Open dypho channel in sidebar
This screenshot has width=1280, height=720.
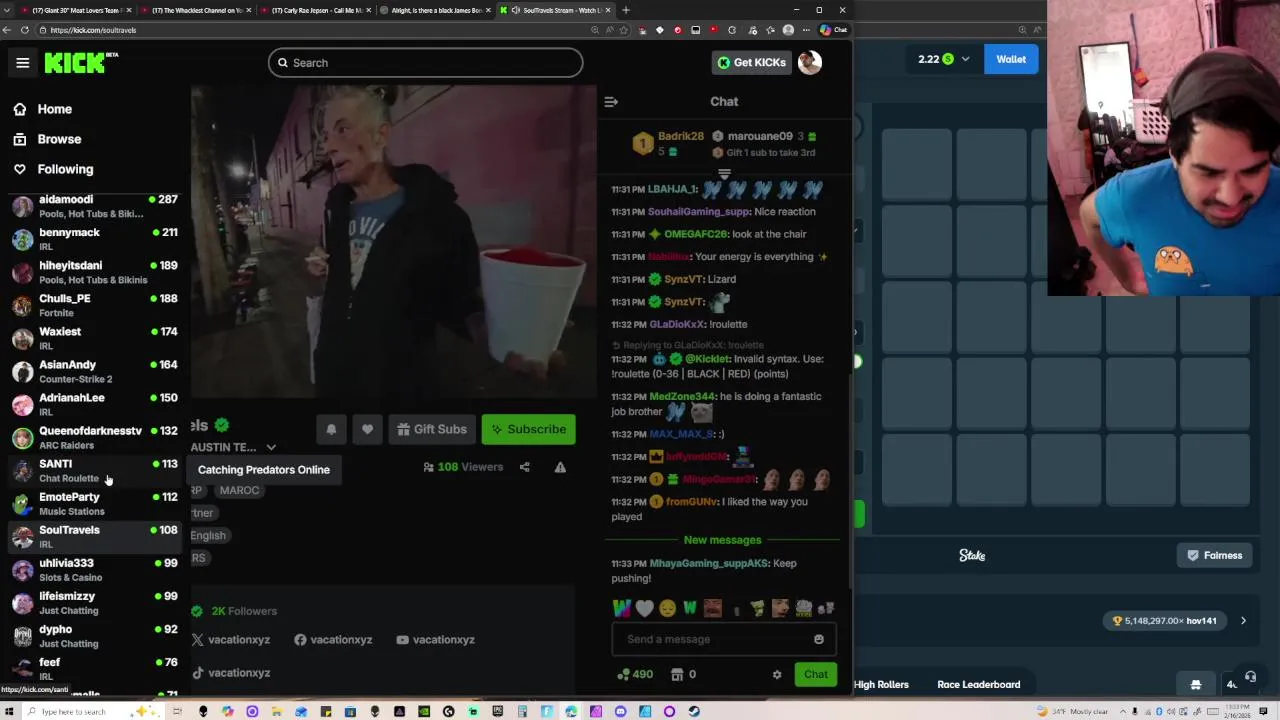coord(95,635)
